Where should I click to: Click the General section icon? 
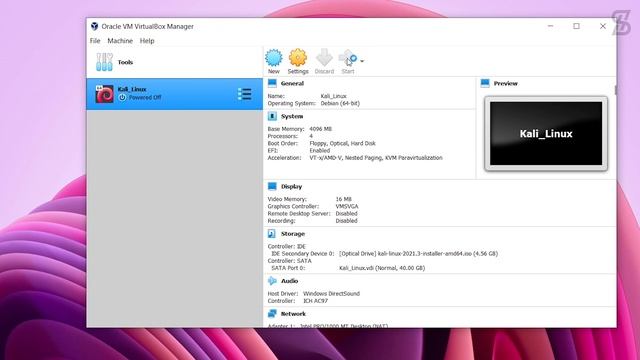(272, 83)
